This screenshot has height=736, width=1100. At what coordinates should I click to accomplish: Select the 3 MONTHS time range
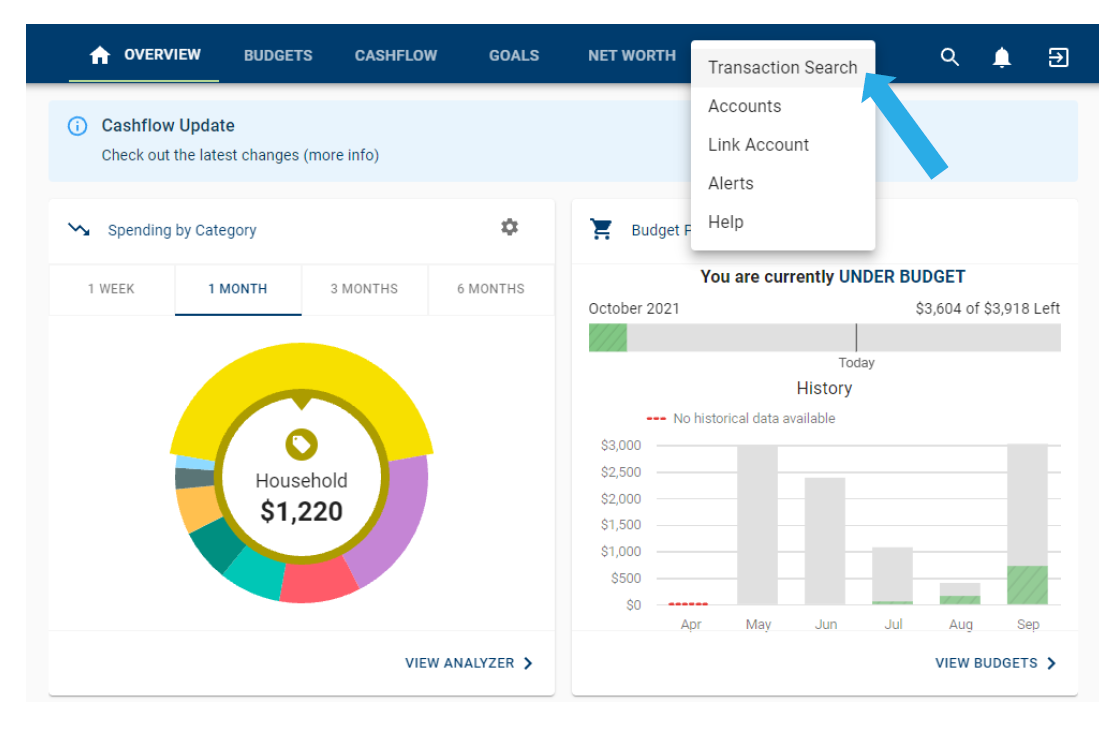pos(364,289)
